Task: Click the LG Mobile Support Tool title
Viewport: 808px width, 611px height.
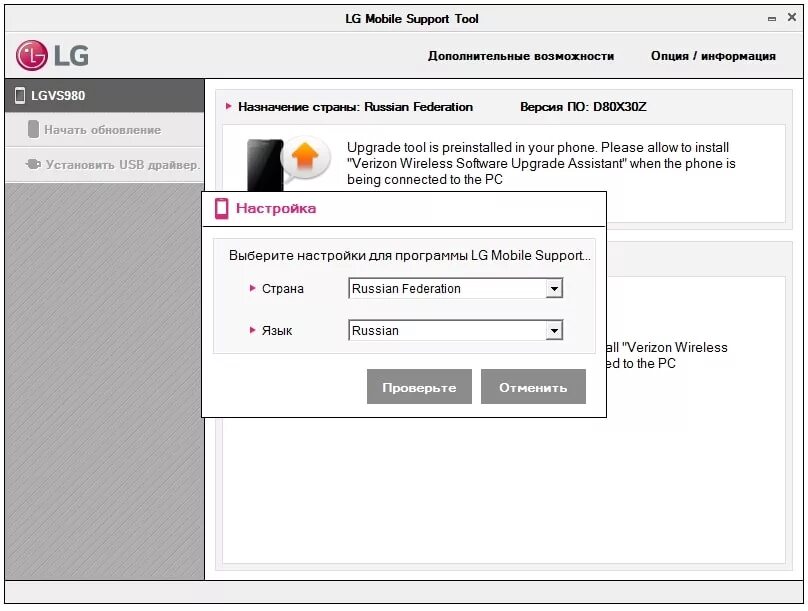Action: coord(412,19)
